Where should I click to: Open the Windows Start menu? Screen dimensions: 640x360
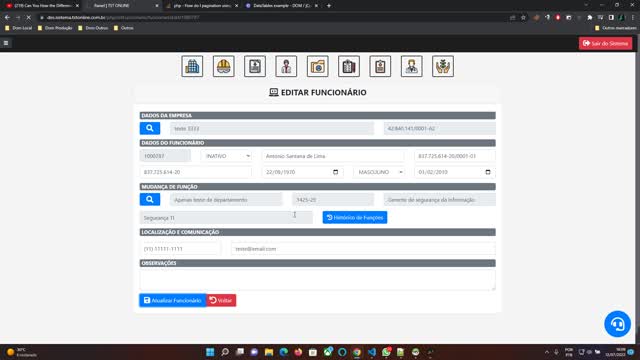tap(210, 352)
